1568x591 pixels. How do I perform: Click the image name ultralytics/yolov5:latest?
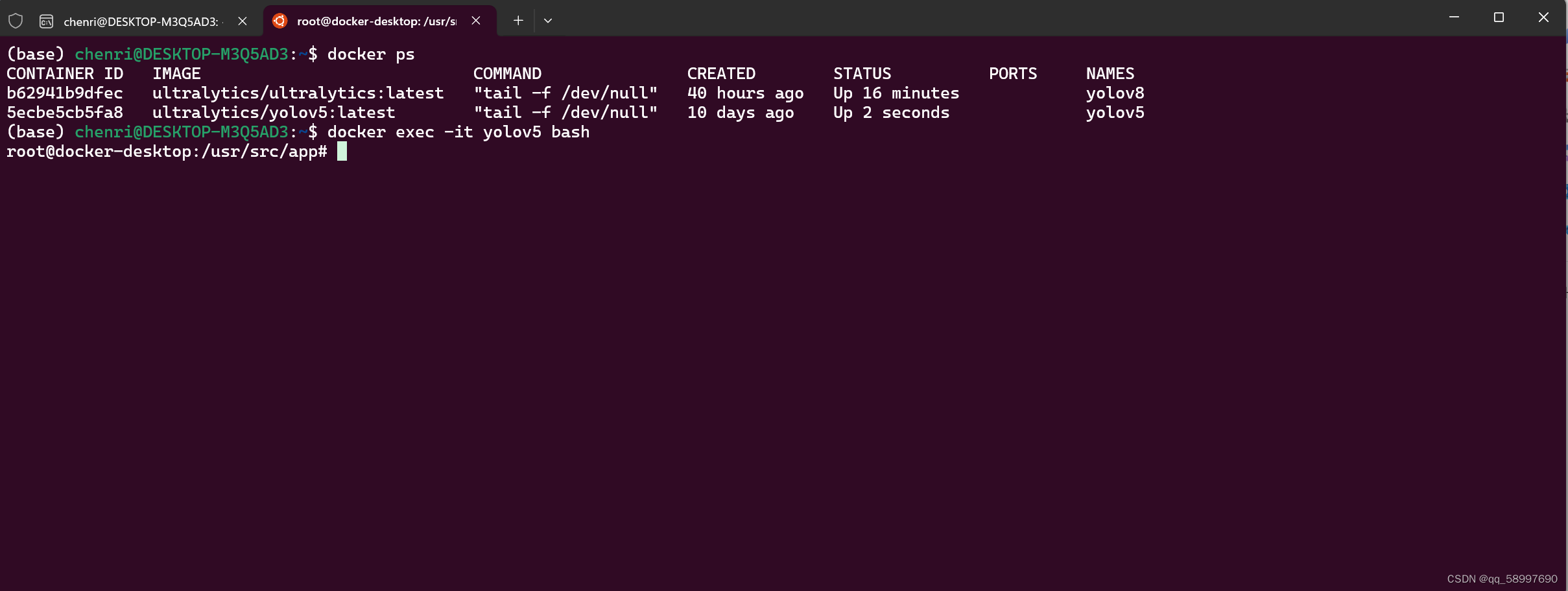tap(274, 113)
